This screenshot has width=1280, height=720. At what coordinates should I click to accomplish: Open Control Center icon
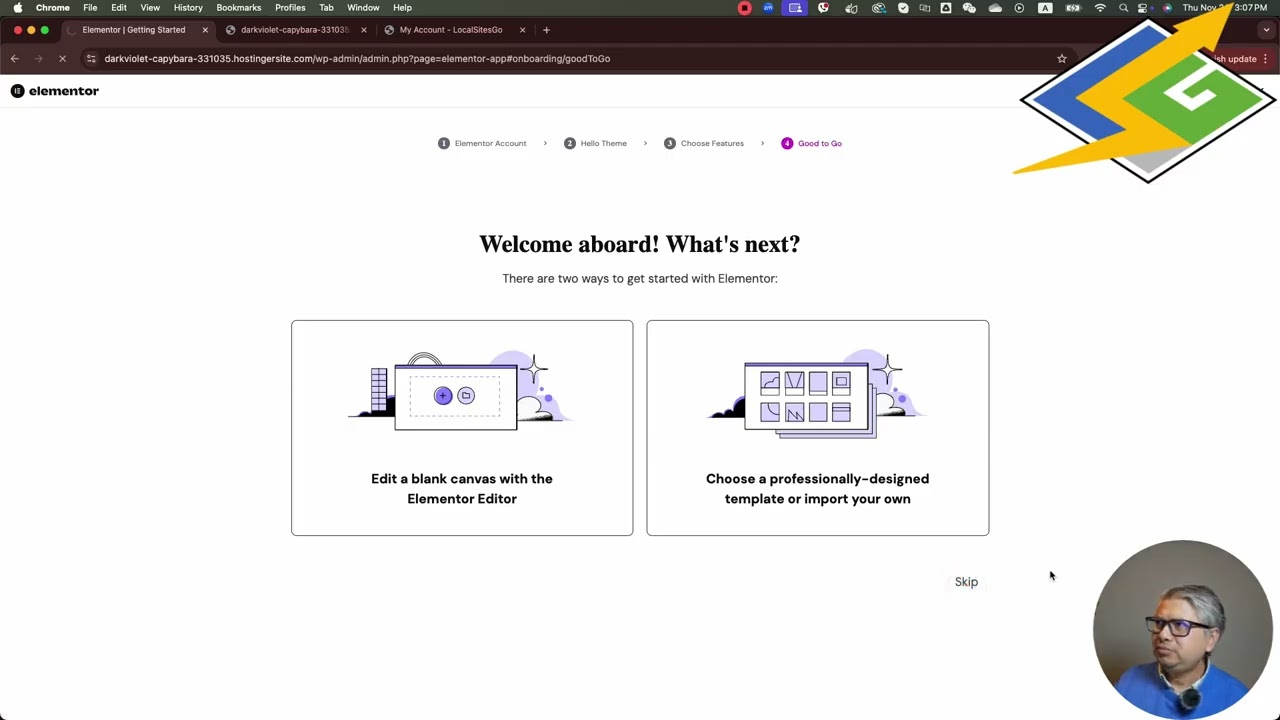(1142, 7)
